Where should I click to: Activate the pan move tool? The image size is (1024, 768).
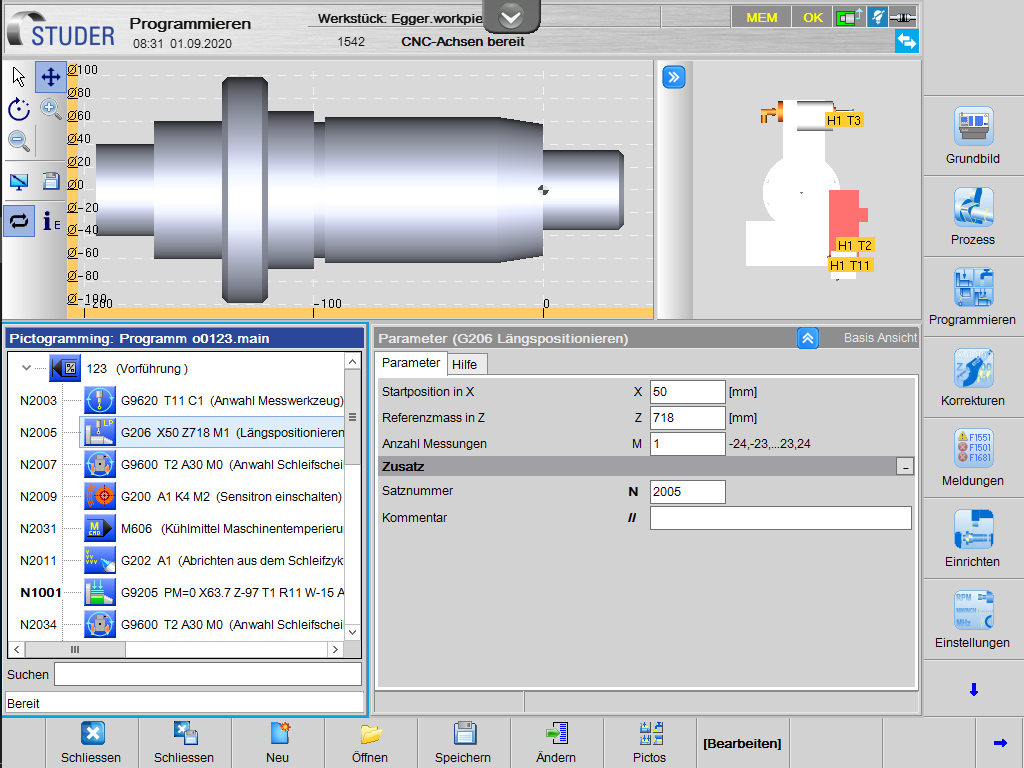(51, 77)
